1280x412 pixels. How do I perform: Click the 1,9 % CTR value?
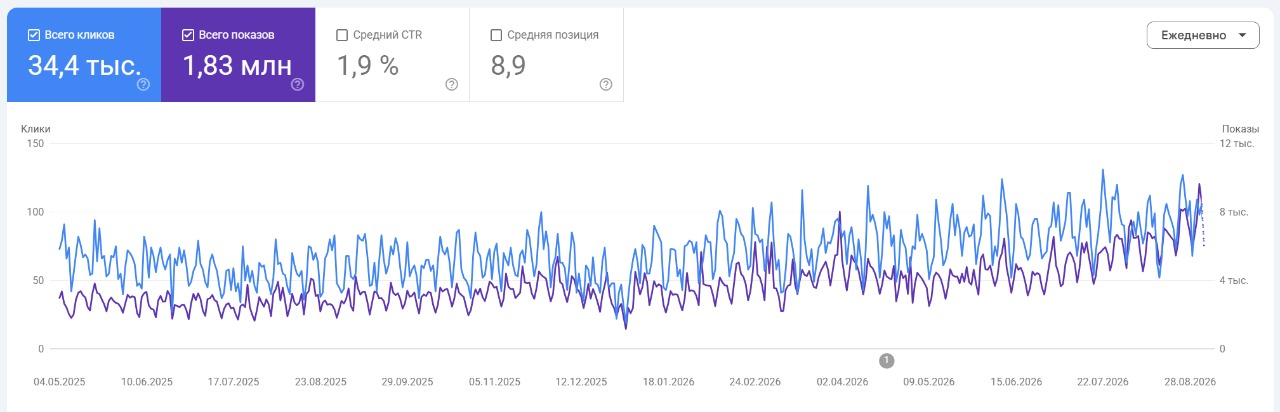pos(367,66)
